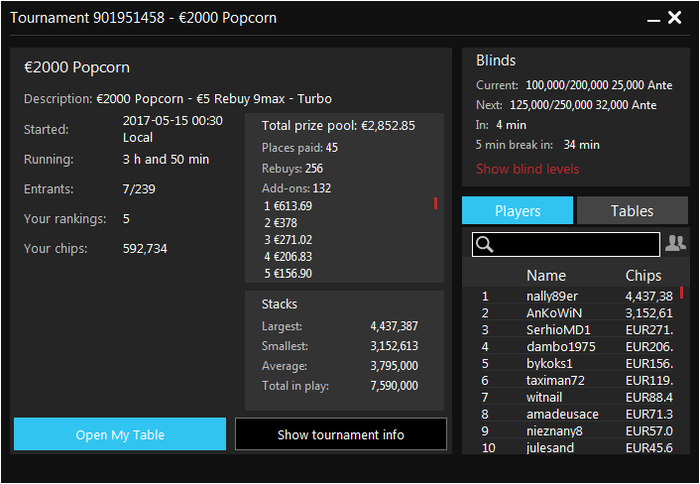The height and width of the screenshot is (484, 700).
Task: Click the two-person friends icon beside search
Action: click(x=675, y=243)
